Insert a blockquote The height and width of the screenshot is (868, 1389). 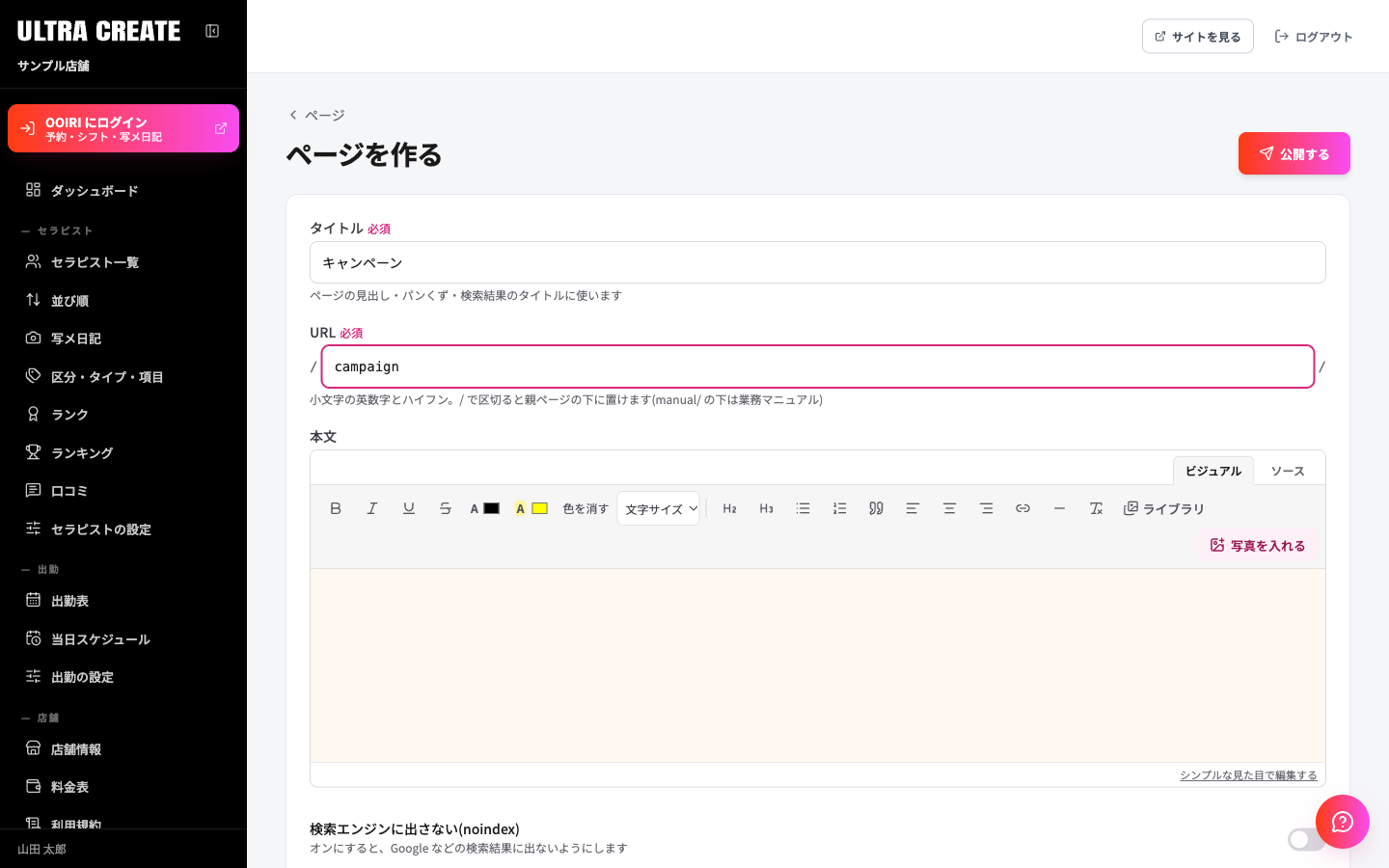[877, 508]
